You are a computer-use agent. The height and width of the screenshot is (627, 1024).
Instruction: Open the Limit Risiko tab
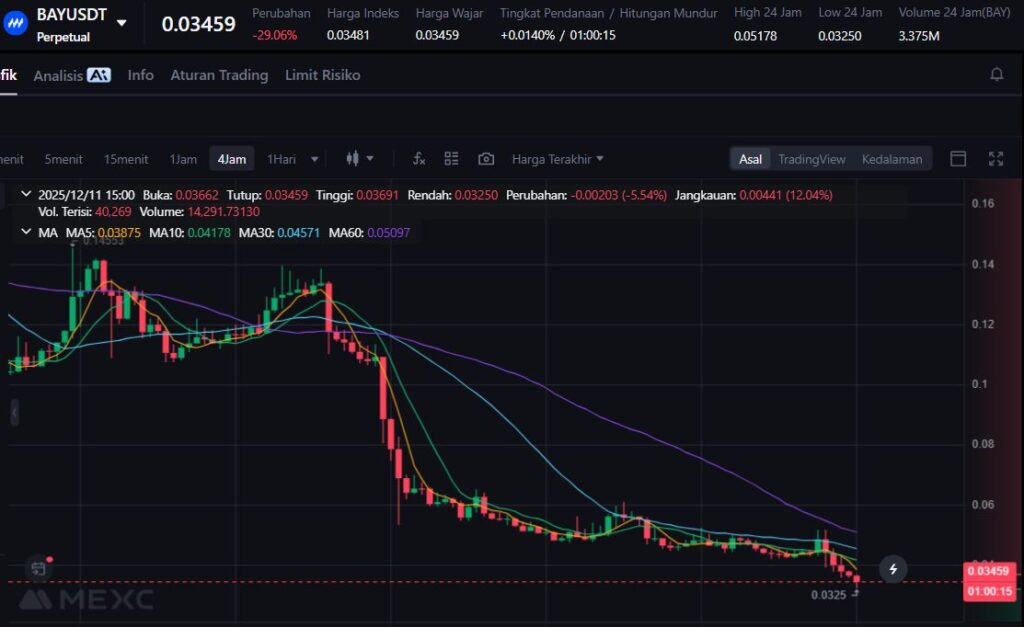coord(322,75)
